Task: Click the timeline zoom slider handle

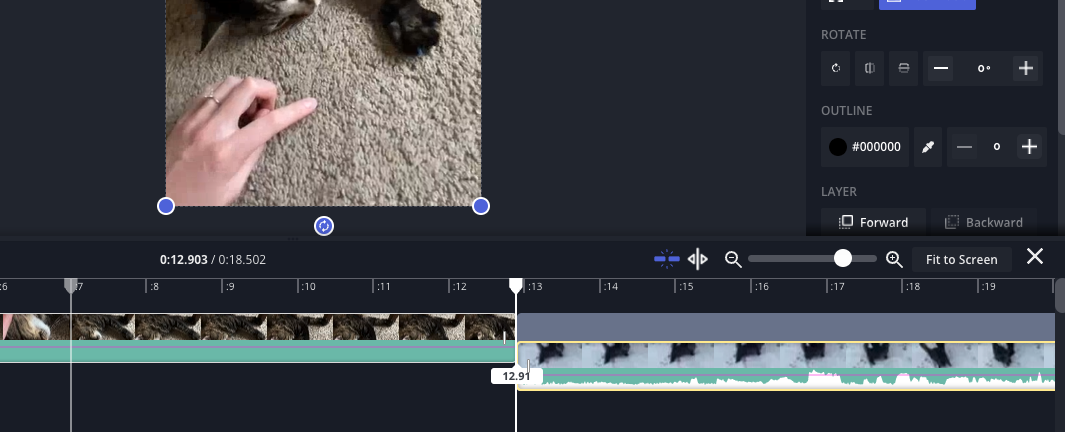Action: coord(843,258)
